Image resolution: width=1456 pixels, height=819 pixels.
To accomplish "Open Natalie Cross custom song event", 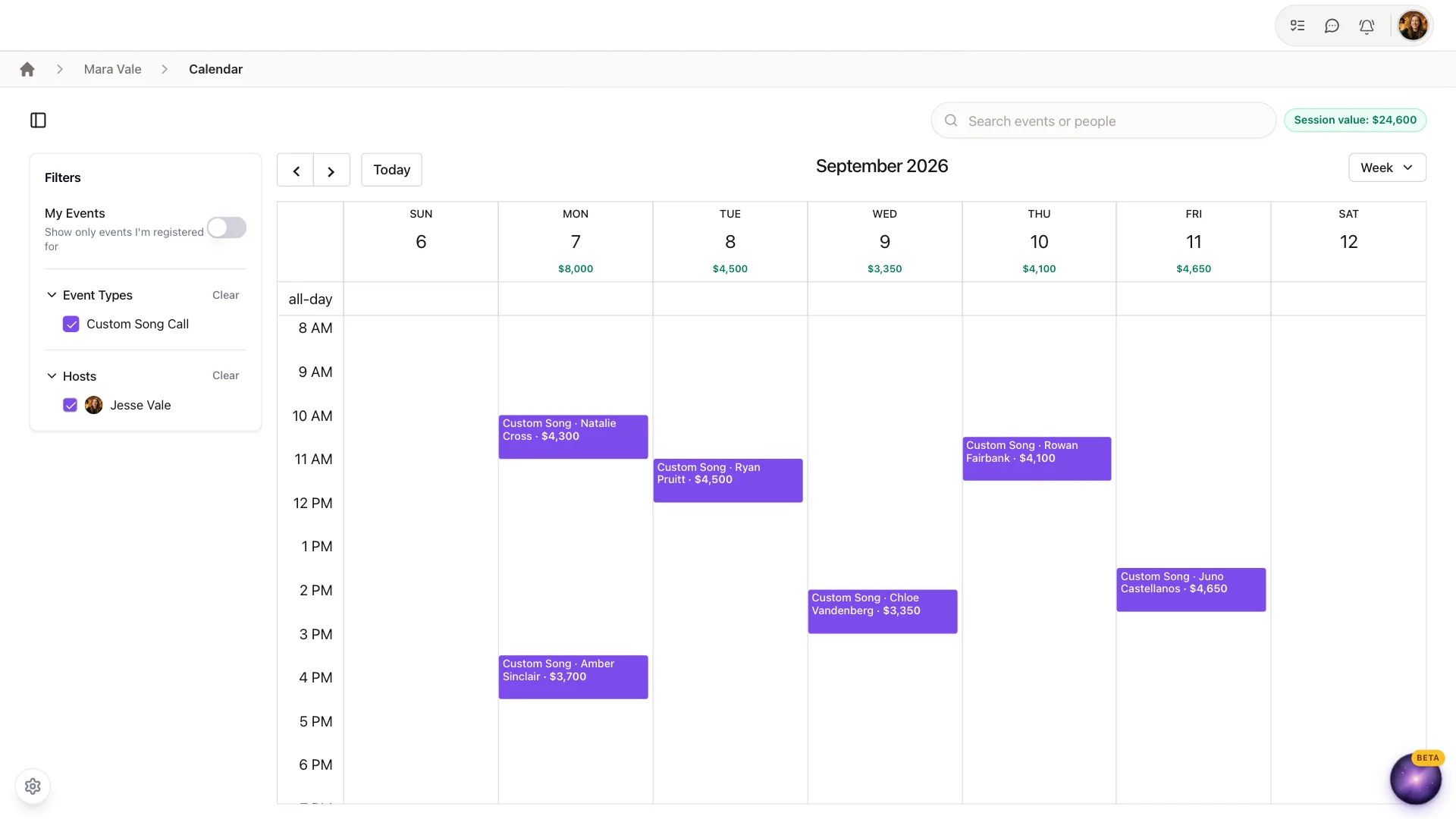I will click(x=573, y=437).
